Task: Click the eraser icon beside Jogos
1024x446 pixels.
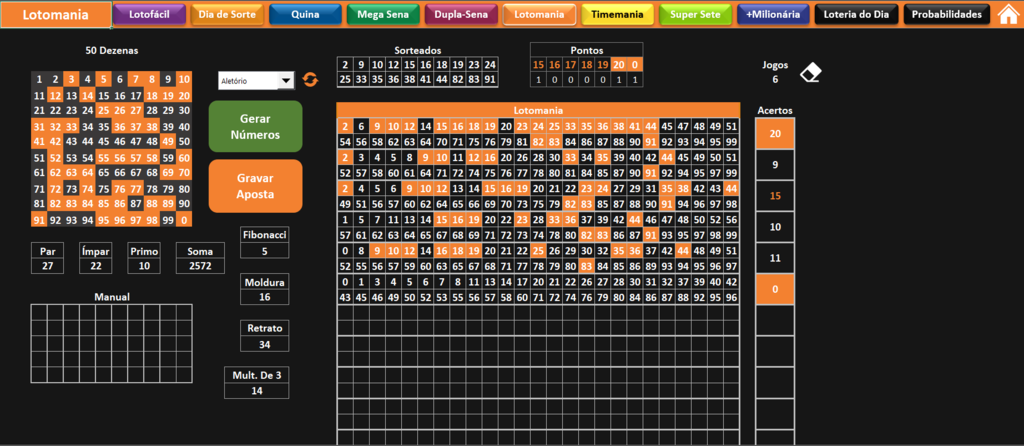Action: [x=810, y=72]
